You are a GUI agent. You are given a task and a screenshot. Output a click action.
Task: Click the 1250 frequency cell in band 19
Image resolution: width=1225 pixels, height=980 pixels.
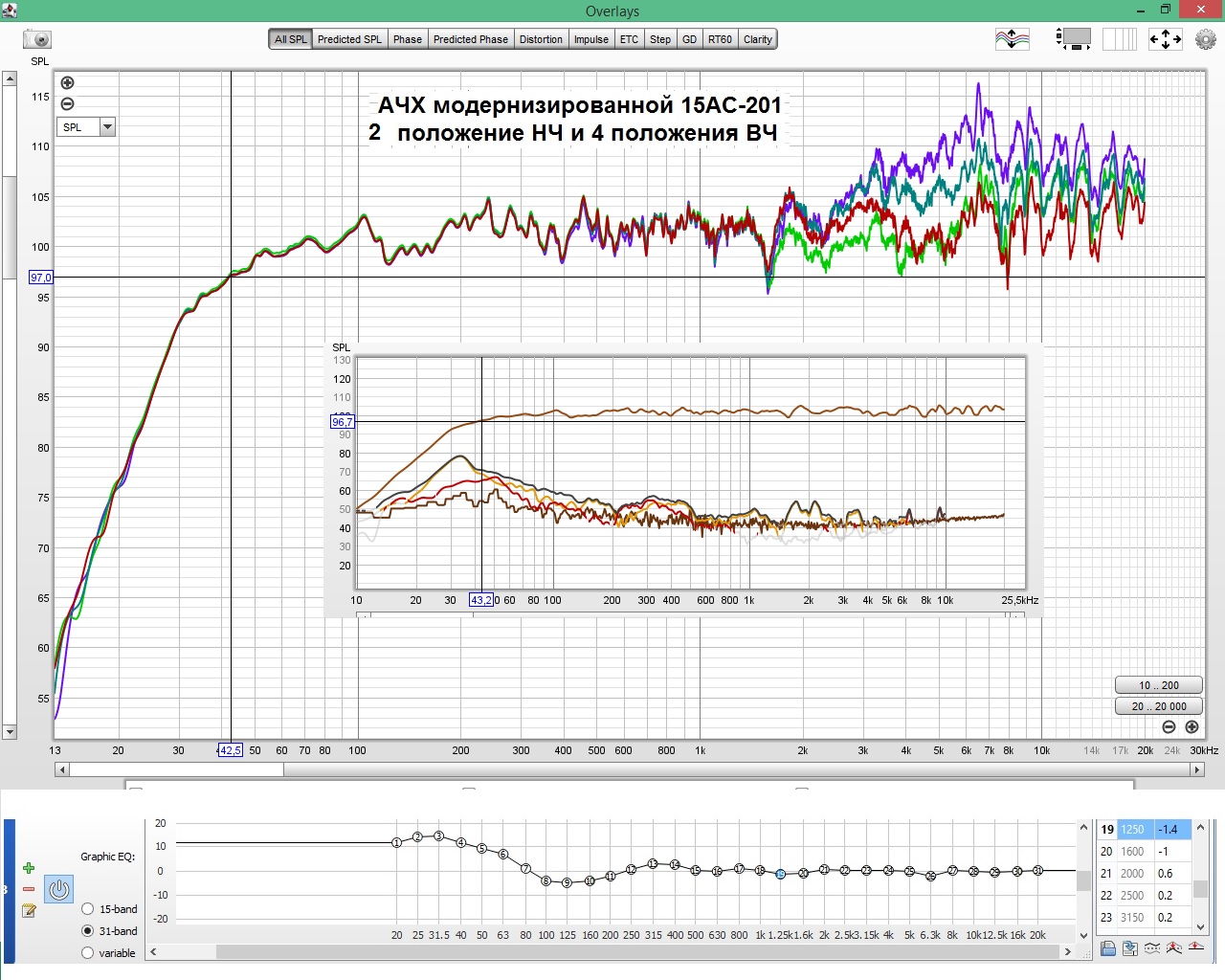coord(1136,830)
